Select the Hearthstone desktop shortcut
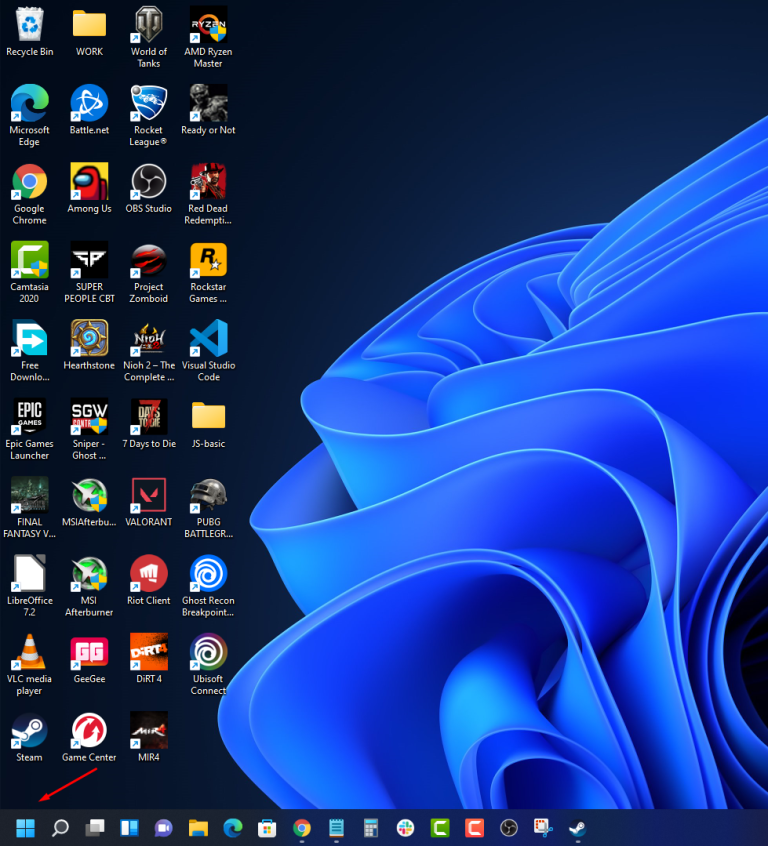This screenshot has width=768, height=846. [89, 345]
